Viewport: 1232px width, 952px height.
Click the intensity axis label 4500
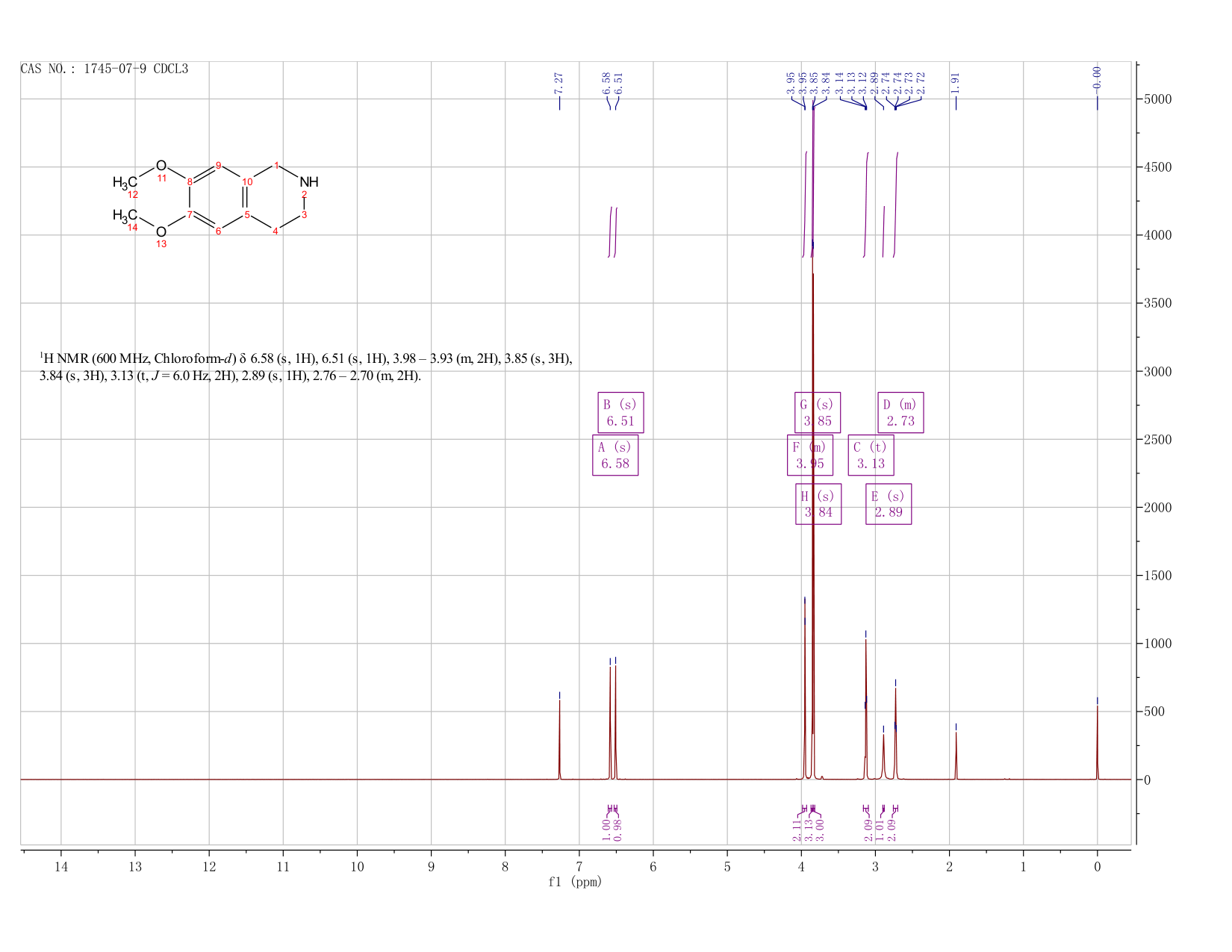coord(1157,167)
